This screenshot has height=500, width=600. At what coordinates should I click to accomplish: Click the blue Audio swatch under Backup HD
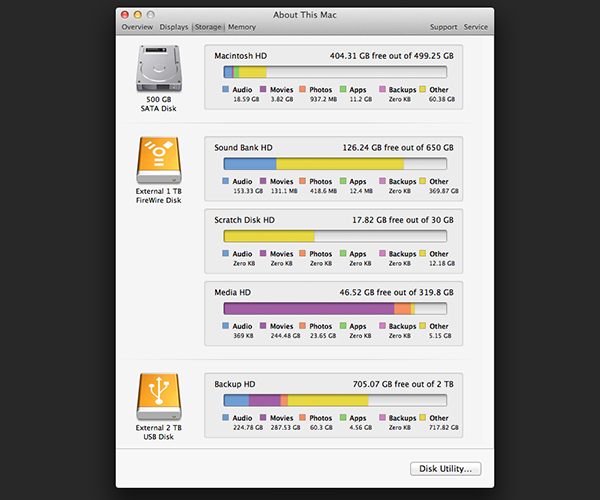pyautogui.click(x=225, y=417)
